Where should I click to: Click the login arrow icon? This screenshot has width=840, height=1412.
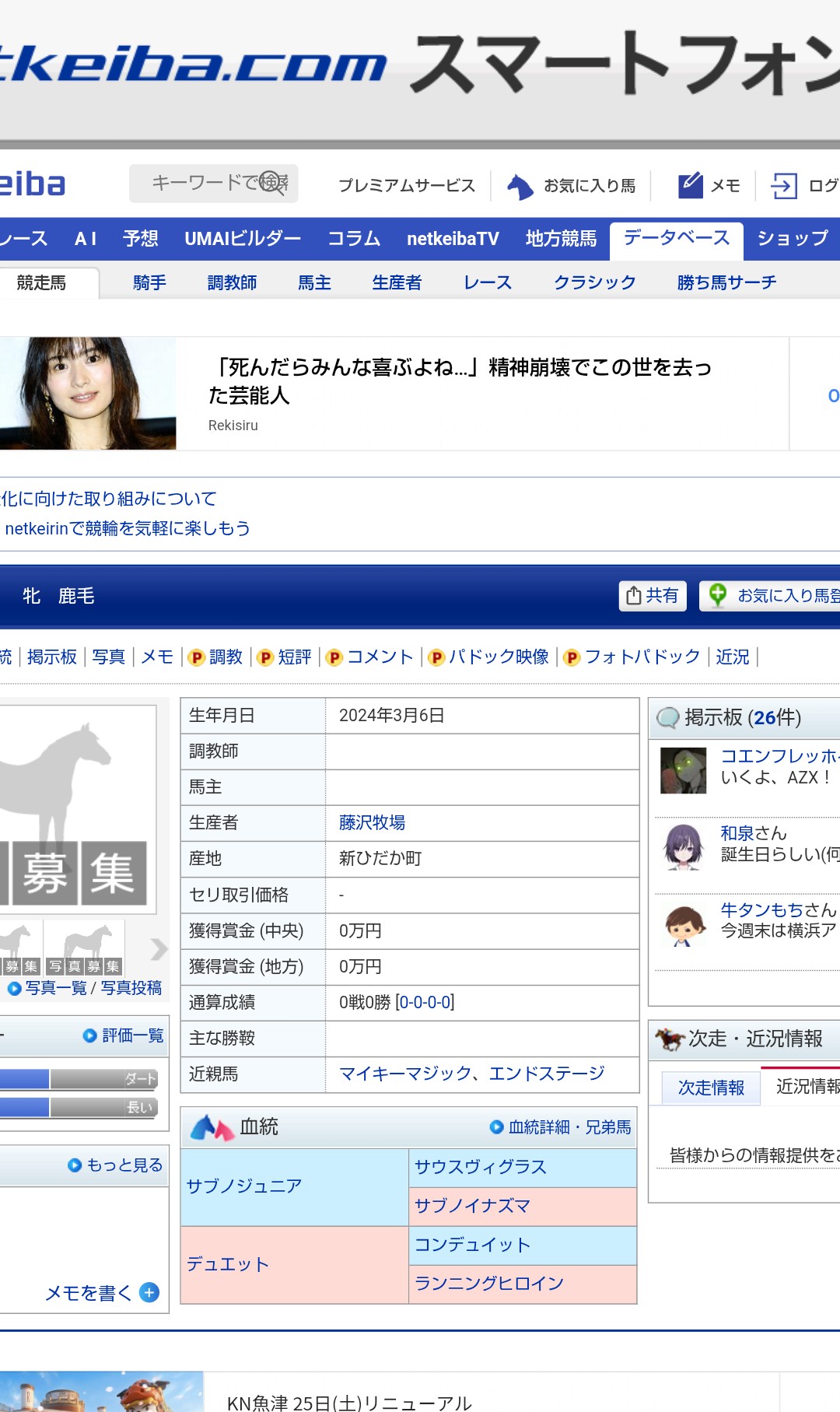783,186
